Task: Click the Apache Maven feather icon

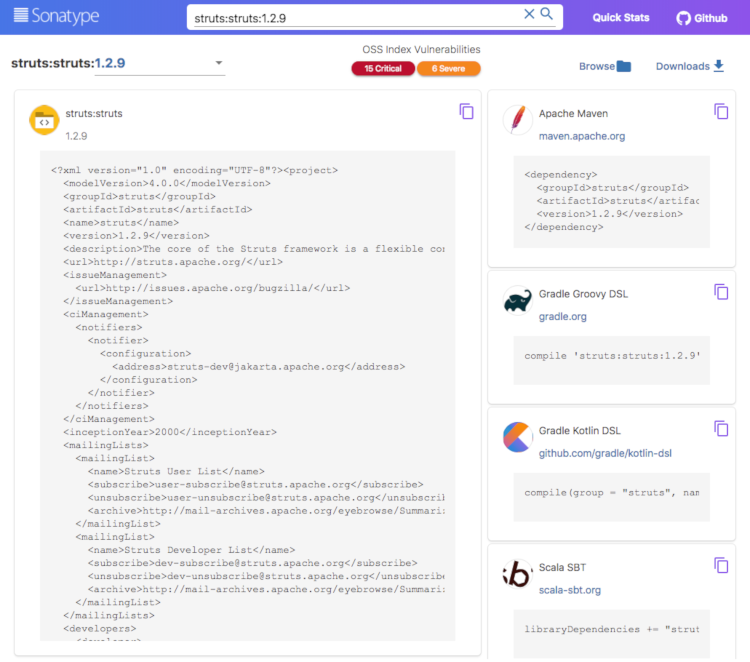Action: (x=518, y=120)
